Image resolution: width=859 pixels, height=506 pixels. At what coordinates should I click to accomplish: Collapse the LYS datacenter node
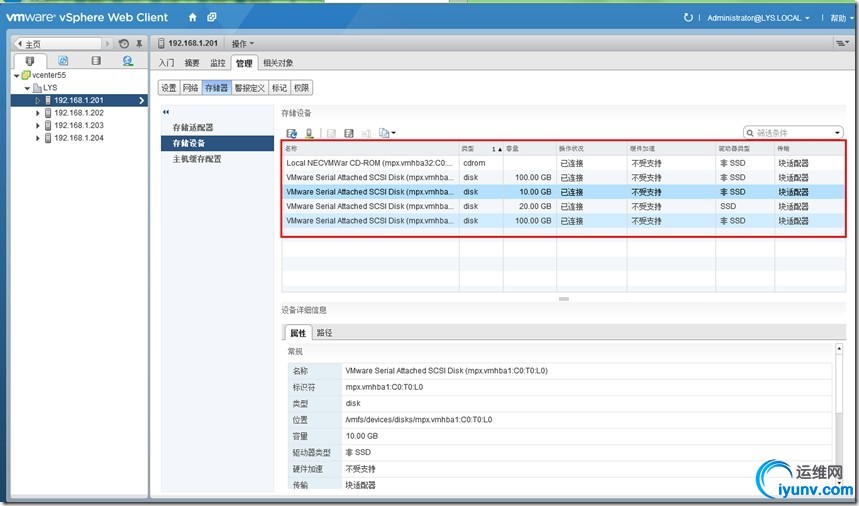(27, 88)
